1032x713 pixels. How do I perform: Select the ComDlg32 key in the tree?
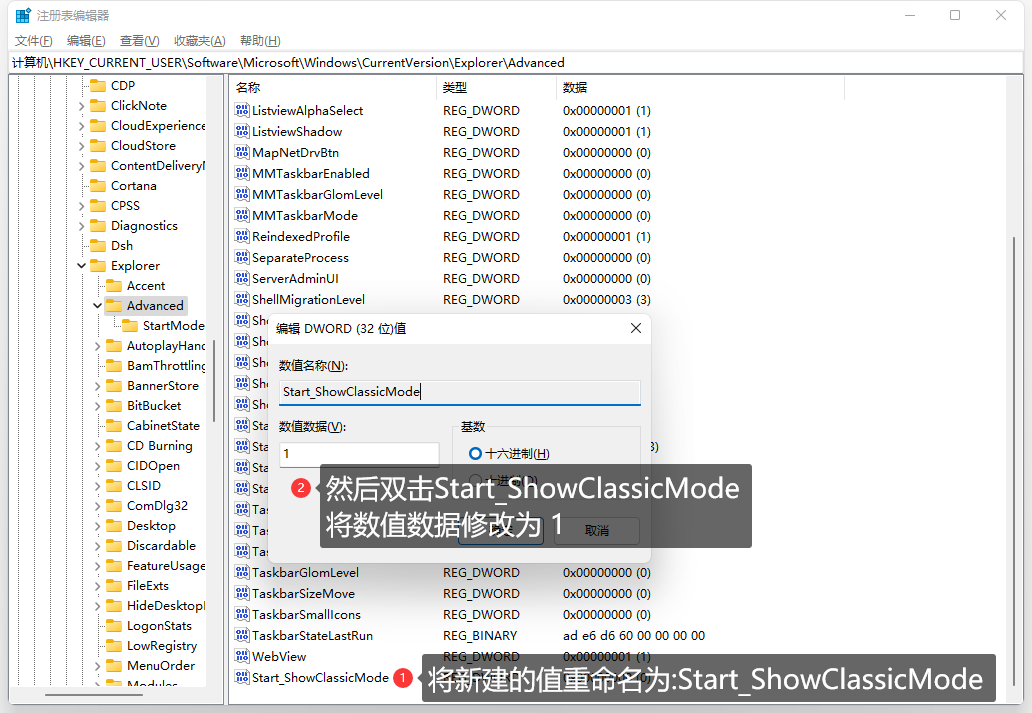tap(157, 506)
